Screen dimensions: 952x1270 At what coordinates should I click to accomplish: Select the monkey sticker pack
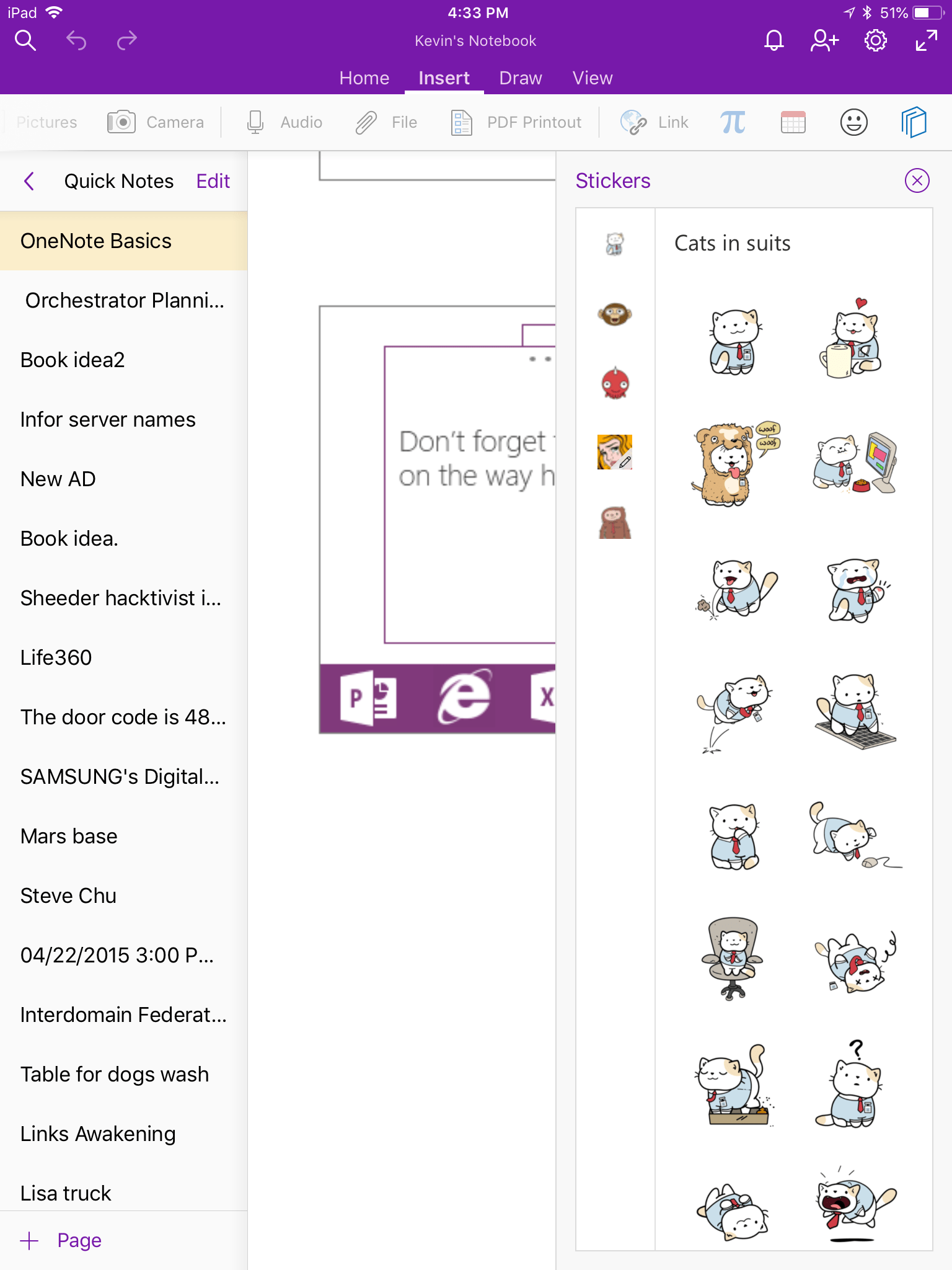(x=614, y=314)
